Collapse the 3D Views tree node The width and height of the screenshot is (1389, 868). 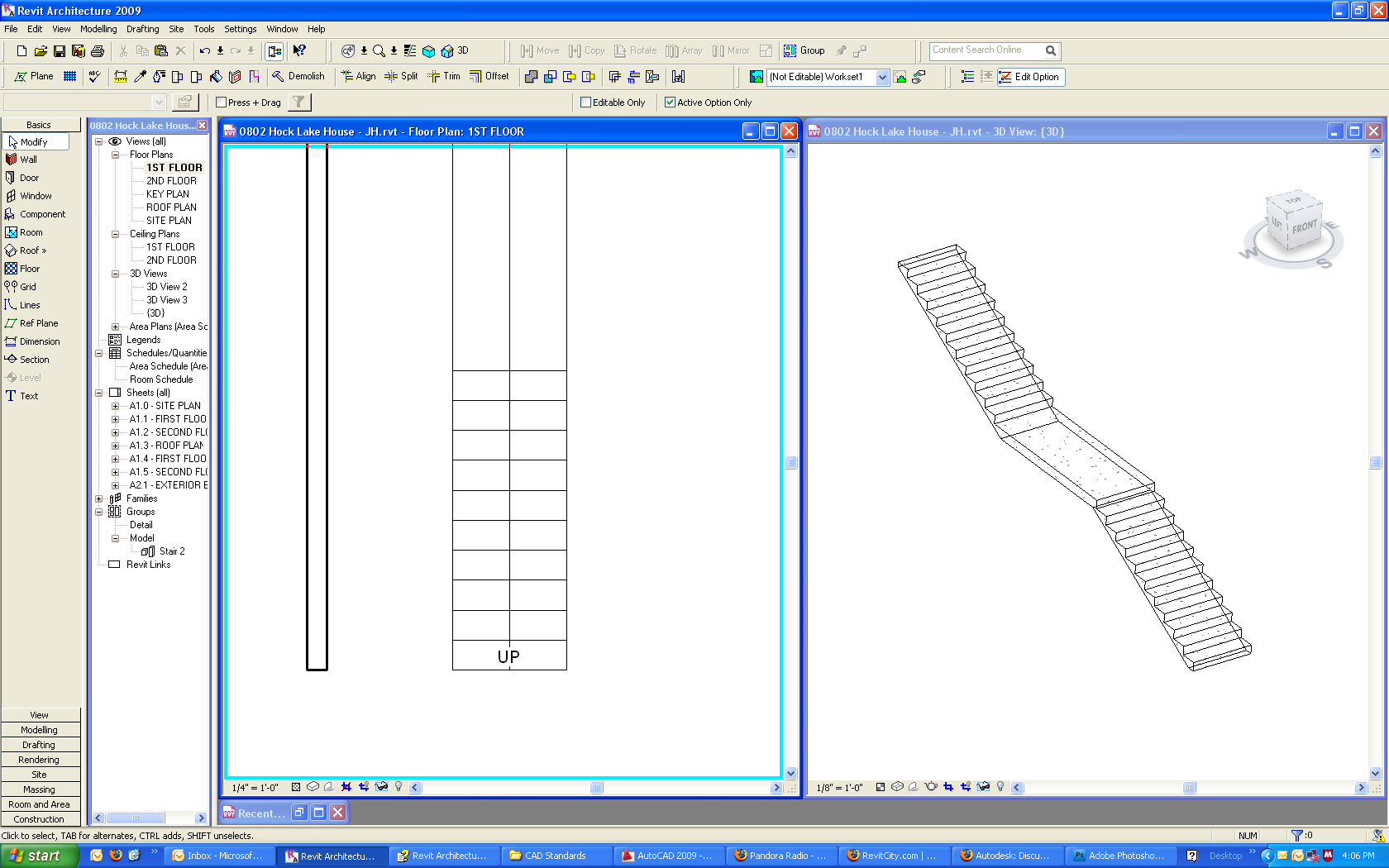116,274
